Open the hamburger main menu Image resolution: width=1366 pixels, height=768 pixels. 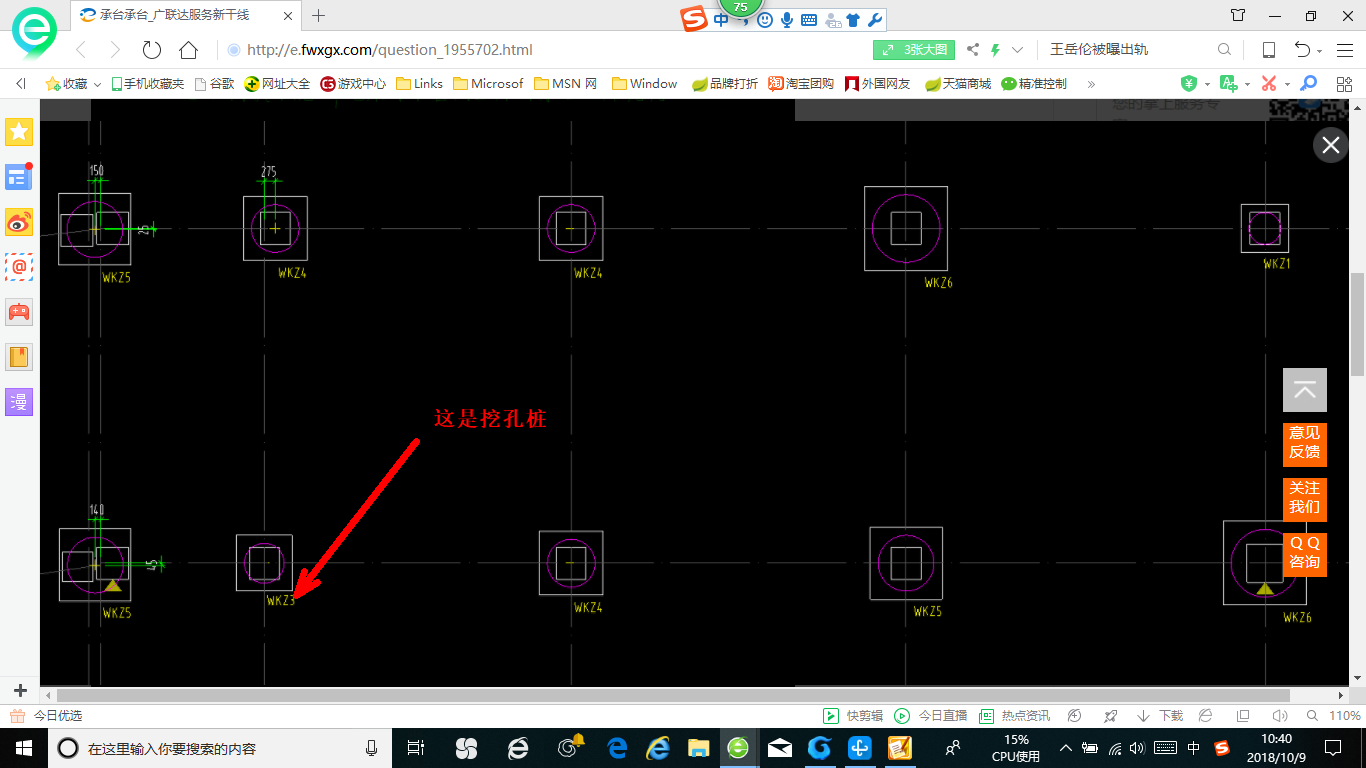click(1343, 50)
